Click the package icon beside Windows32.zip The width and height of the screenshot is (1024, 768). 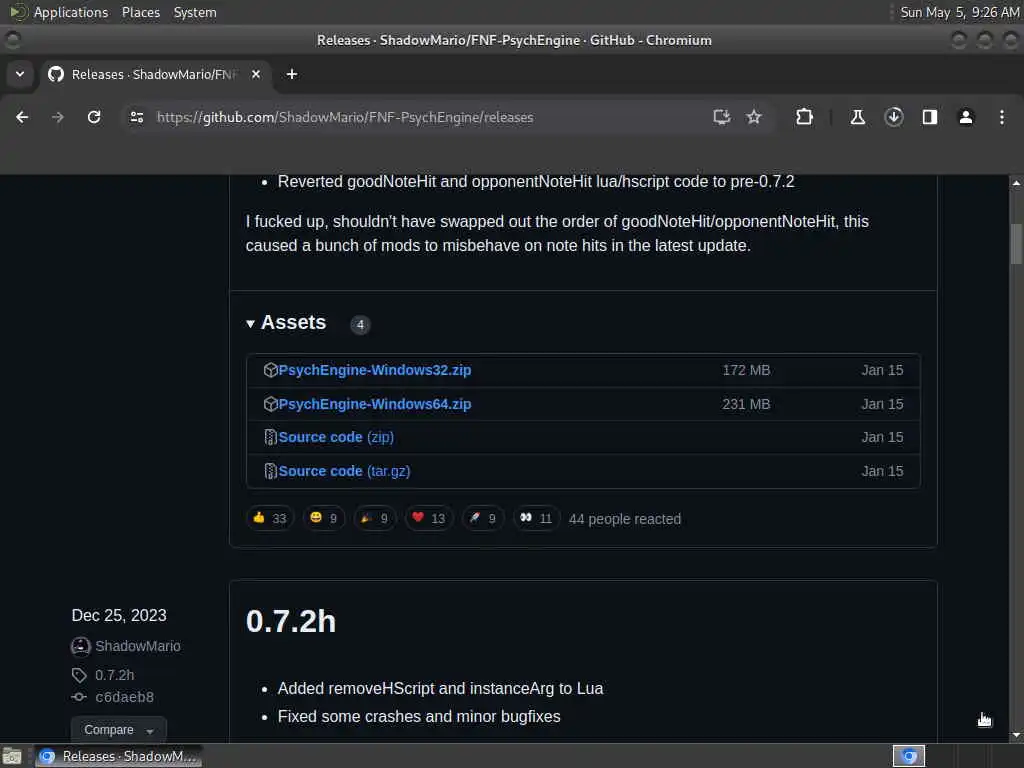[x=270, y=370]
